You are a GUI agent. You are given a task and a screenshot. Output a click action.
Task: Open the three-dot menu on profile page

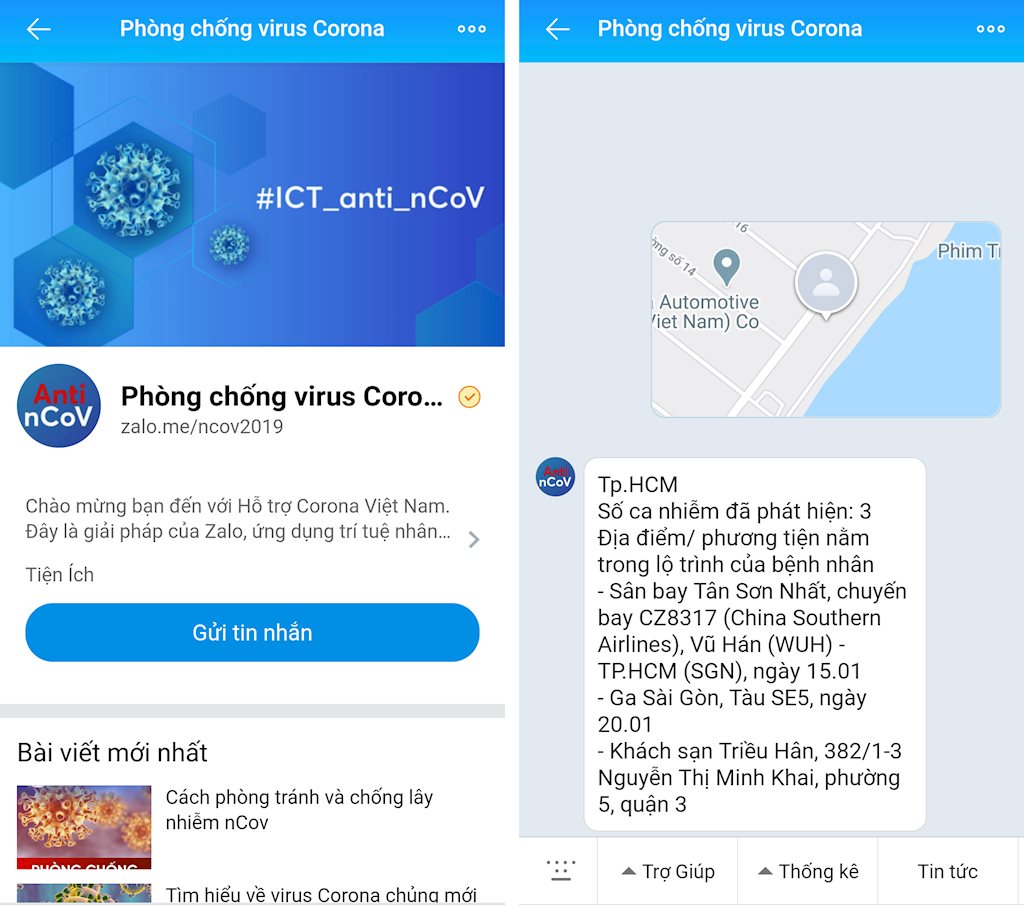472,29
